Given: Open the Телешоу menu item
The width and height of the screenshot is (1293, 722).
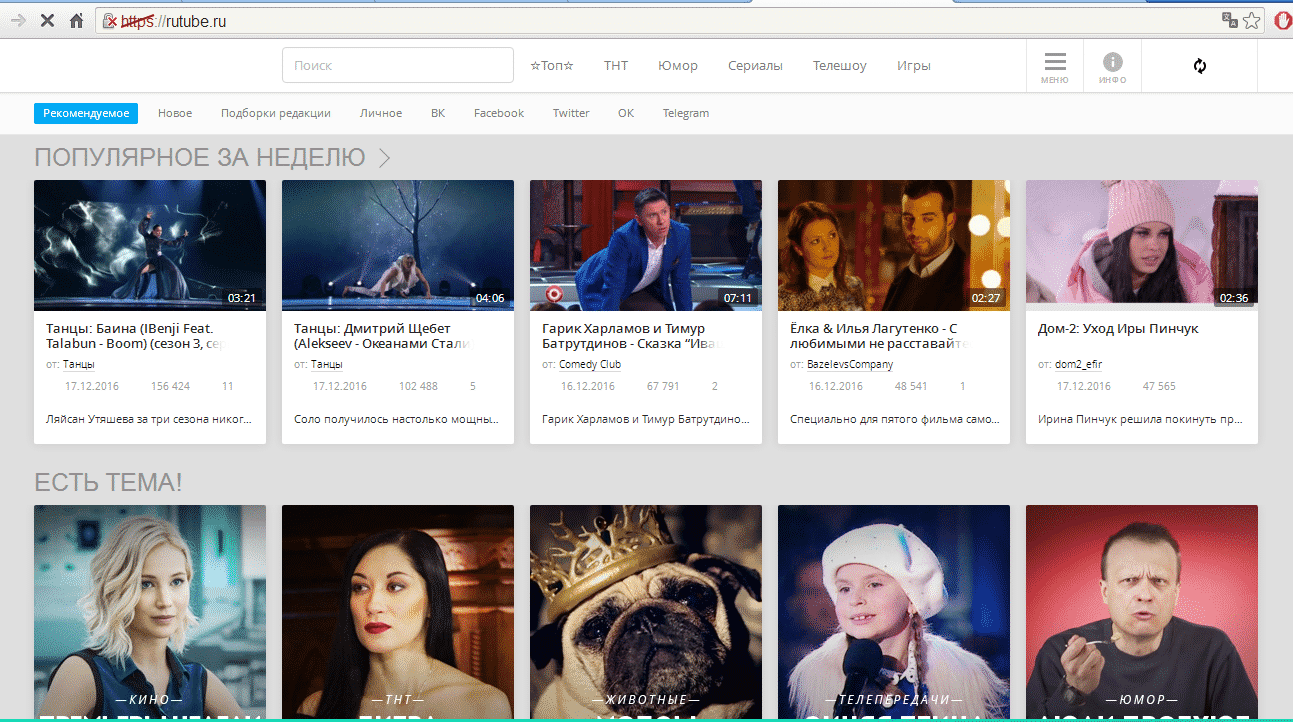Looking at the screenshot, I should tap(840, 66).
